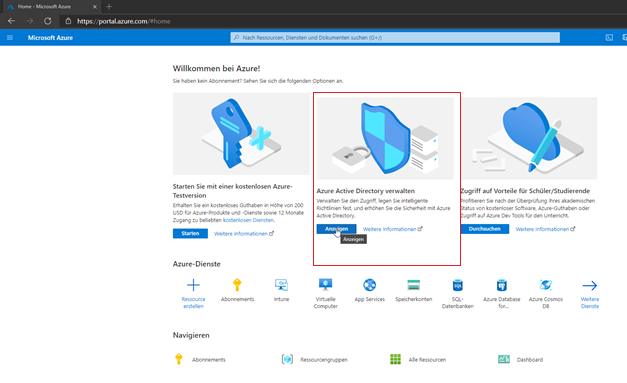Click the Microsoft Azure home title
The height and width of the screenshot is (383, 627).
[x=50, y=38]
